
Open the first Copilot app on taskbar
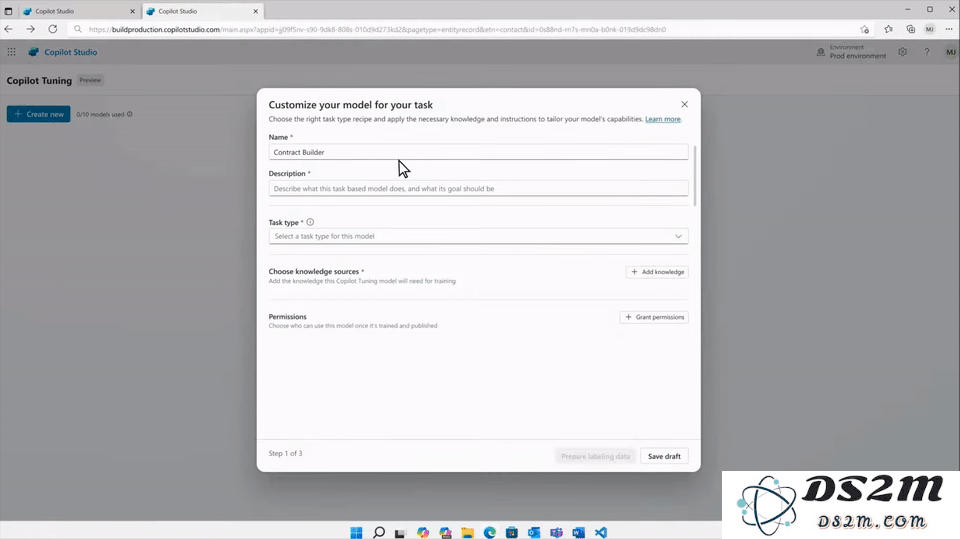423,532
